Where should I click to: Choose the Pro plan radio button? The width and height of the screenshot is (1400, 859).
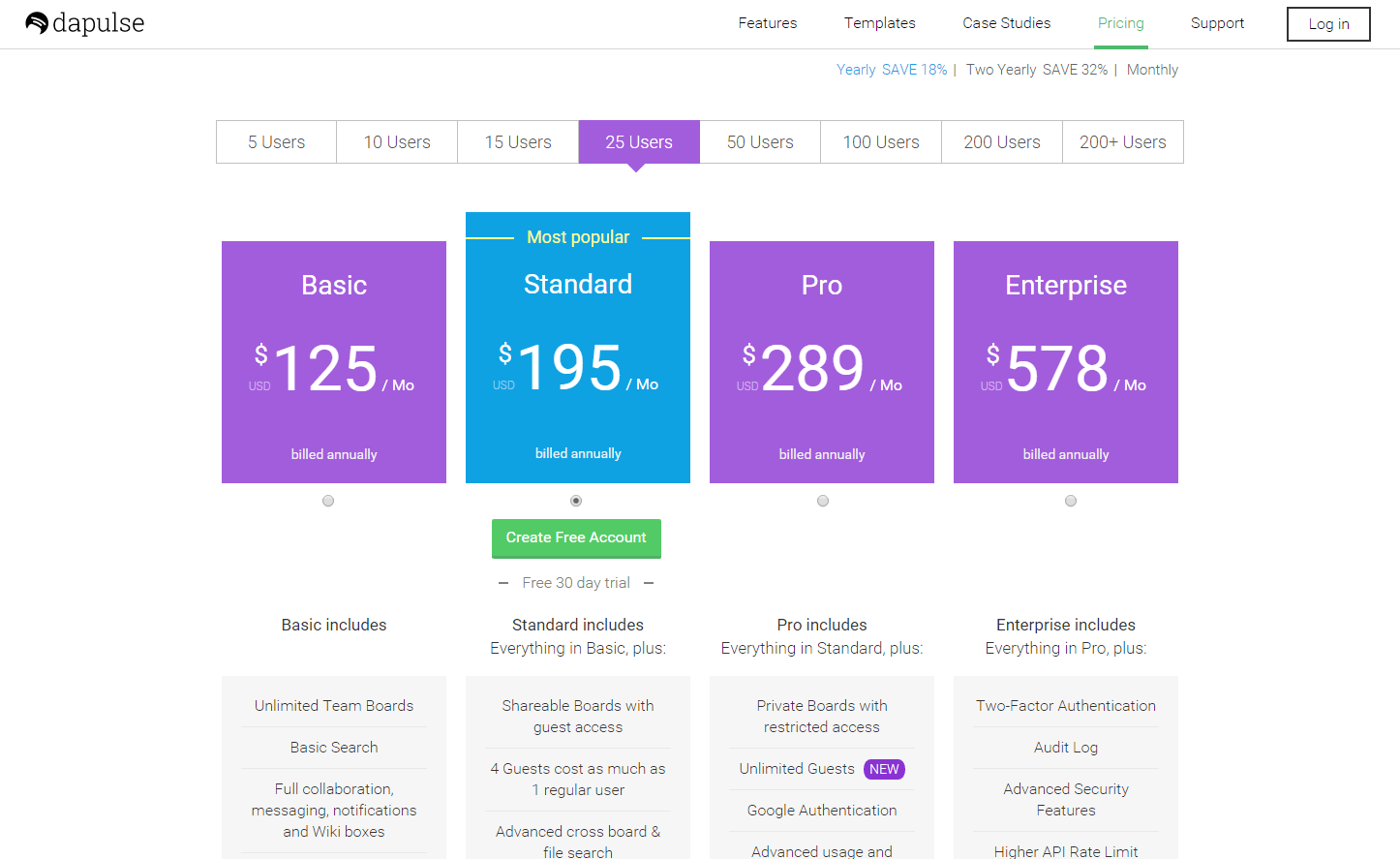[x=823, y=501]
